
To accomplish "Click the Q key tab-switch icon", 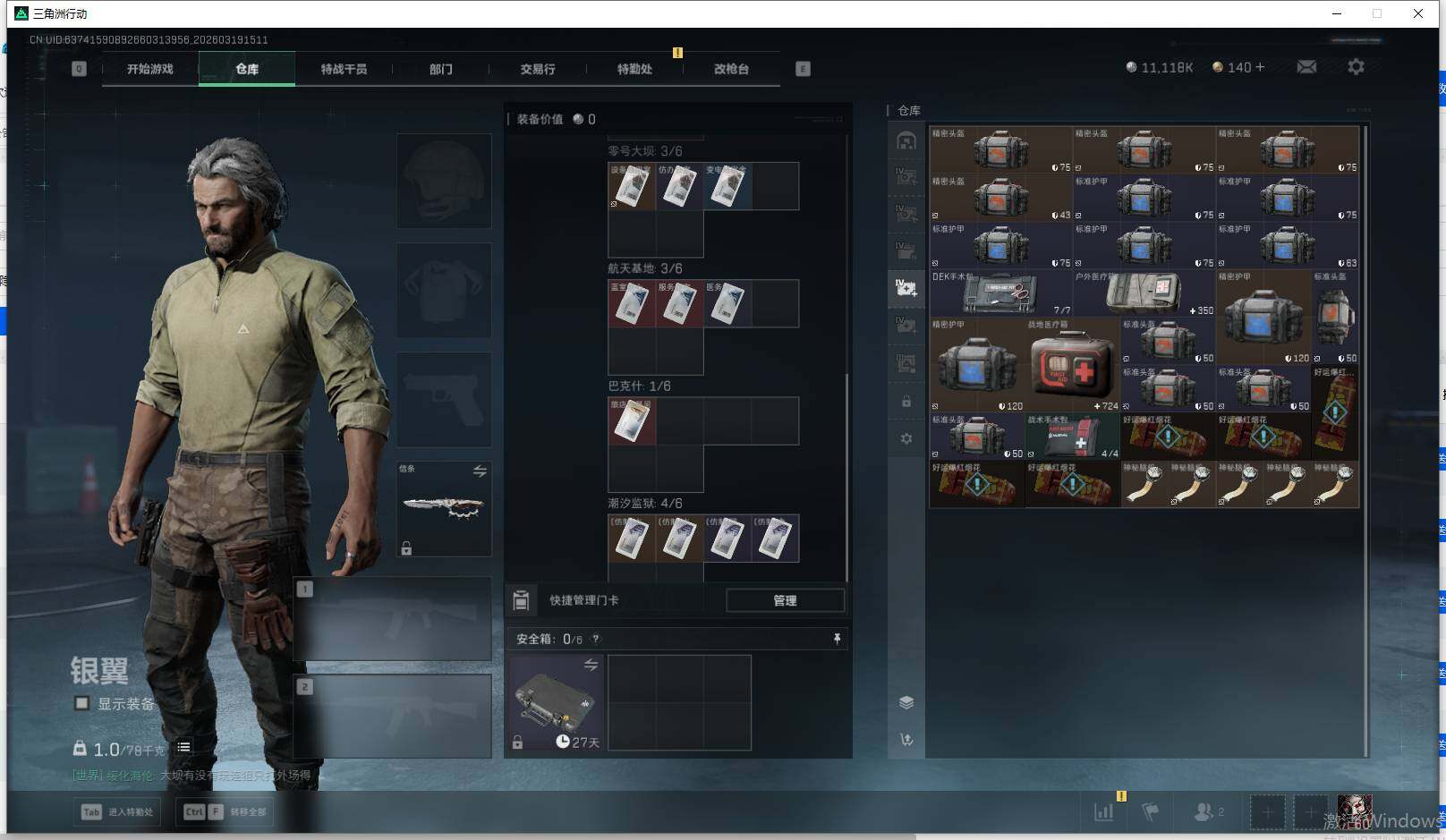I will (79, 69).
